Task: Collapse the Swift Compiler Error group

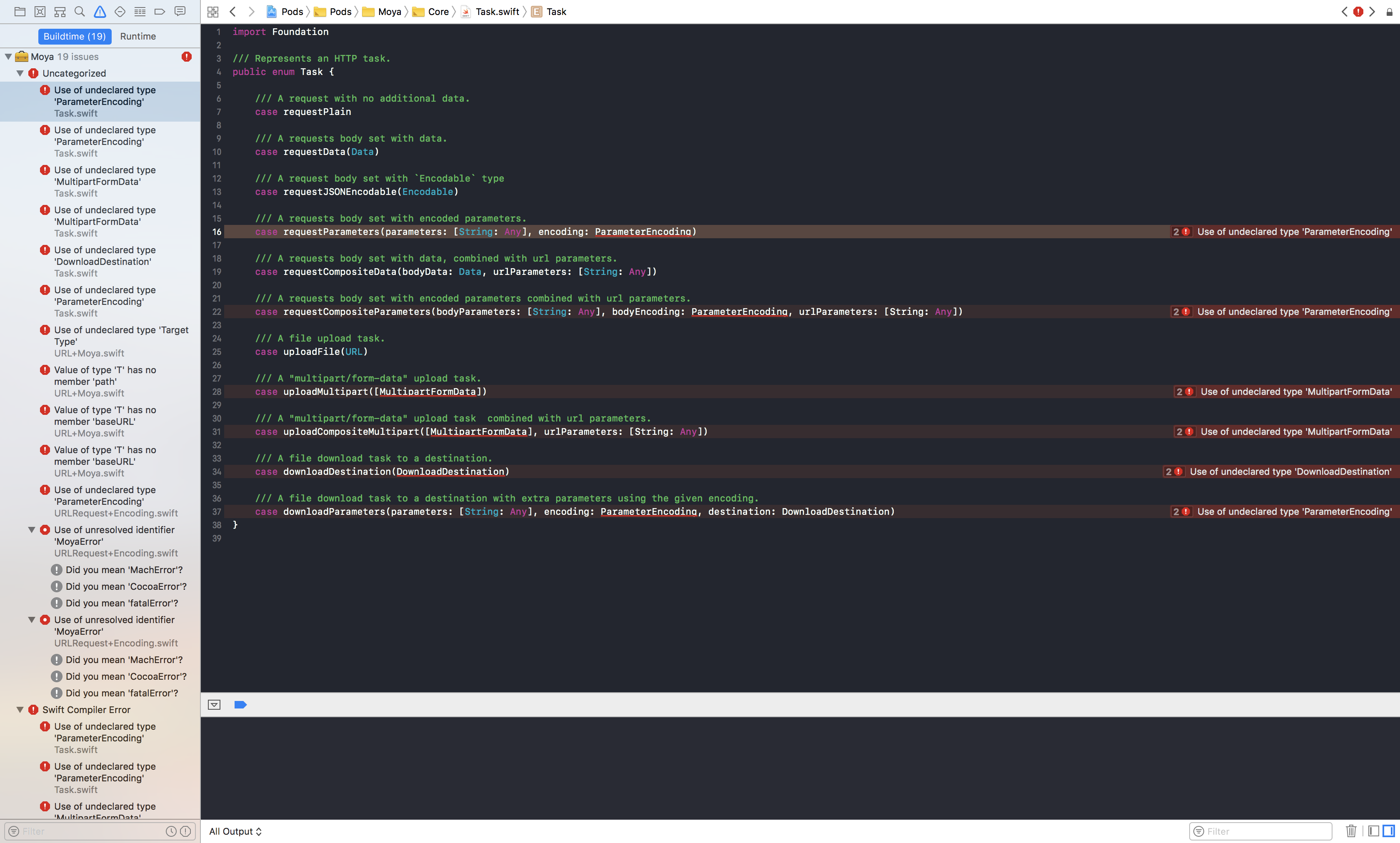Action: pos(20,709)
